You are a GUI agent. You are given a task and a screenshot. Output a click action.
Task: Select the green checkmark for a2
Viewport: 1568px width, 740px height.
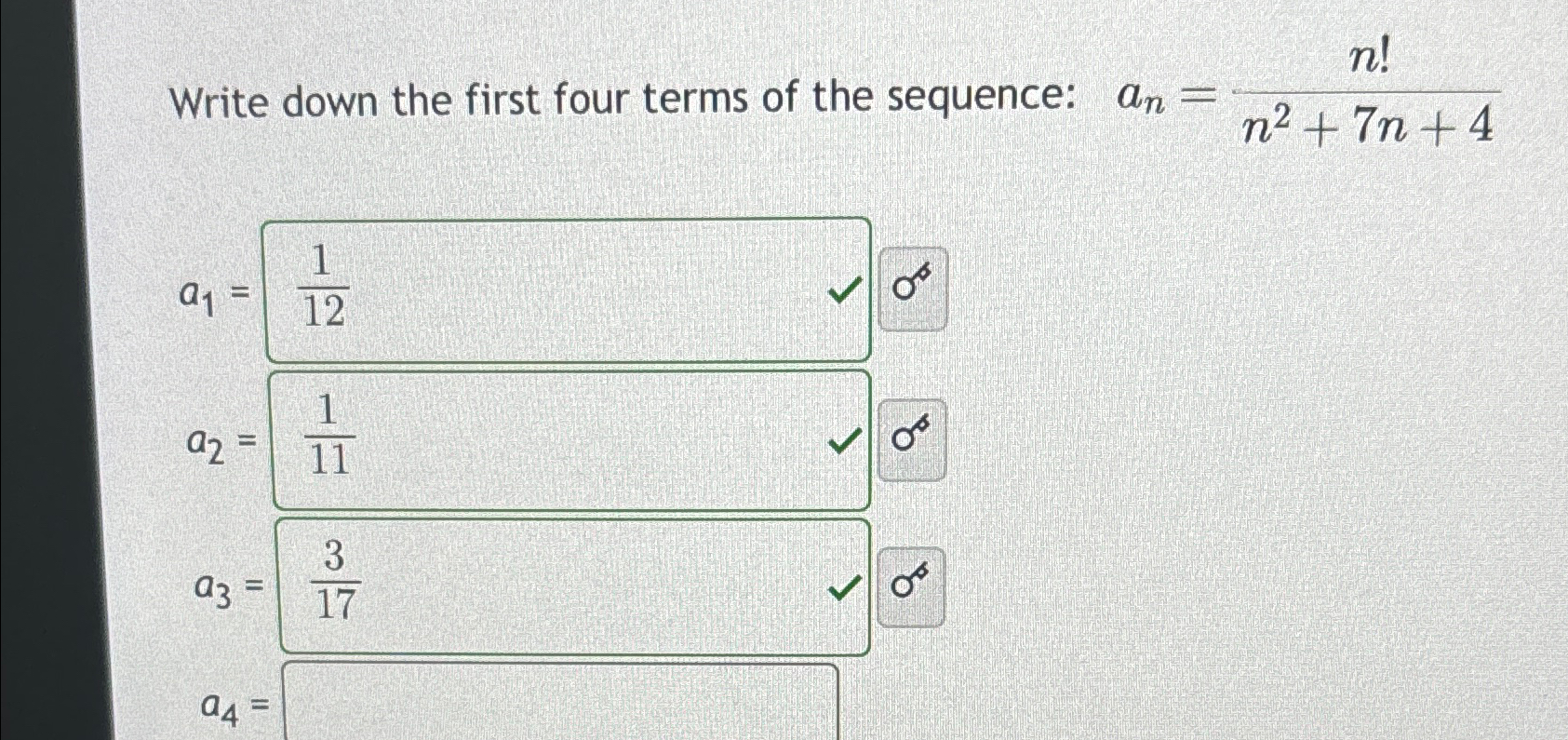(843, 440)
